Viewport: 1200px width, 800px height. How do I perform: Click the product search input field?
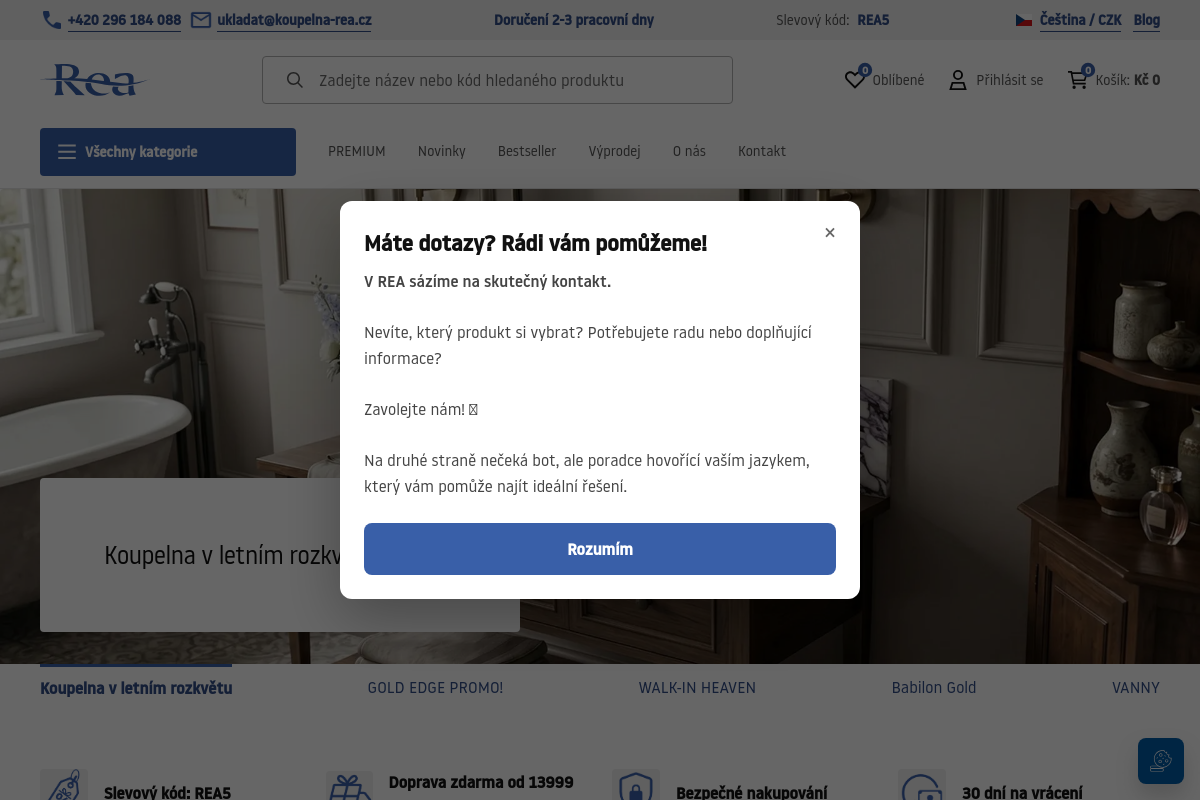pos(497,80)
